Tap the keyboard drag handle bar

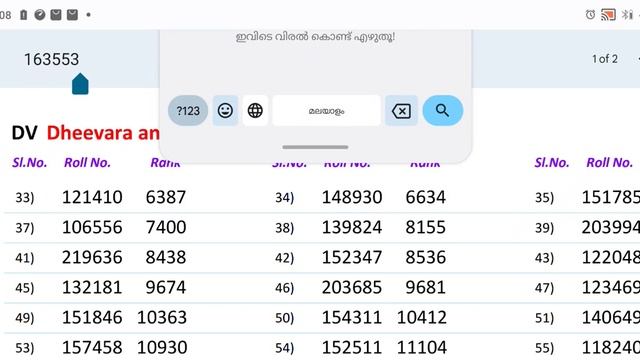click(x=315, y=147)
